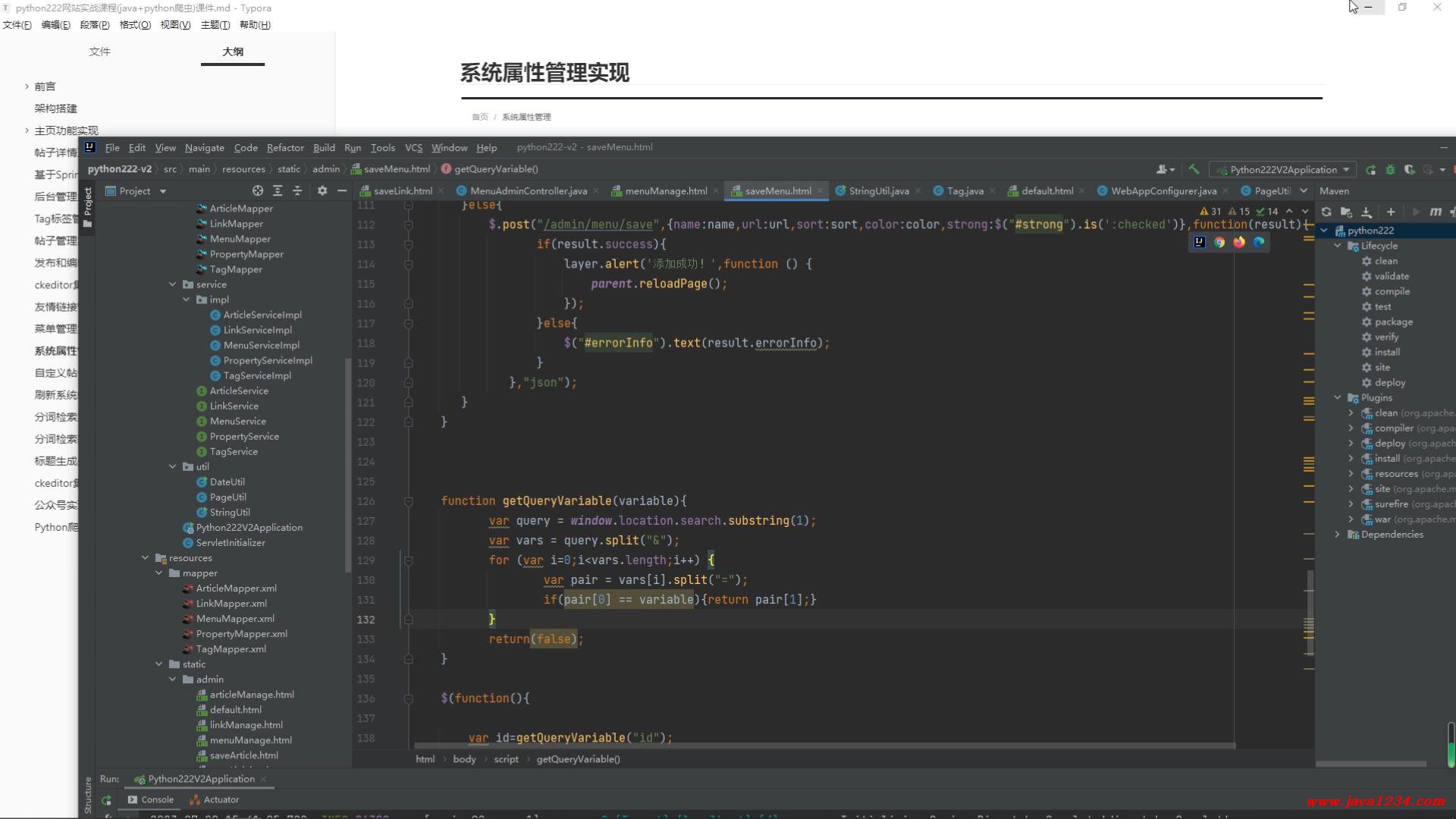Screen dimensions: 1456x819
Task: Expand 前言 in Typora outline
Action: pyautogui.click(x=27, y=86)
